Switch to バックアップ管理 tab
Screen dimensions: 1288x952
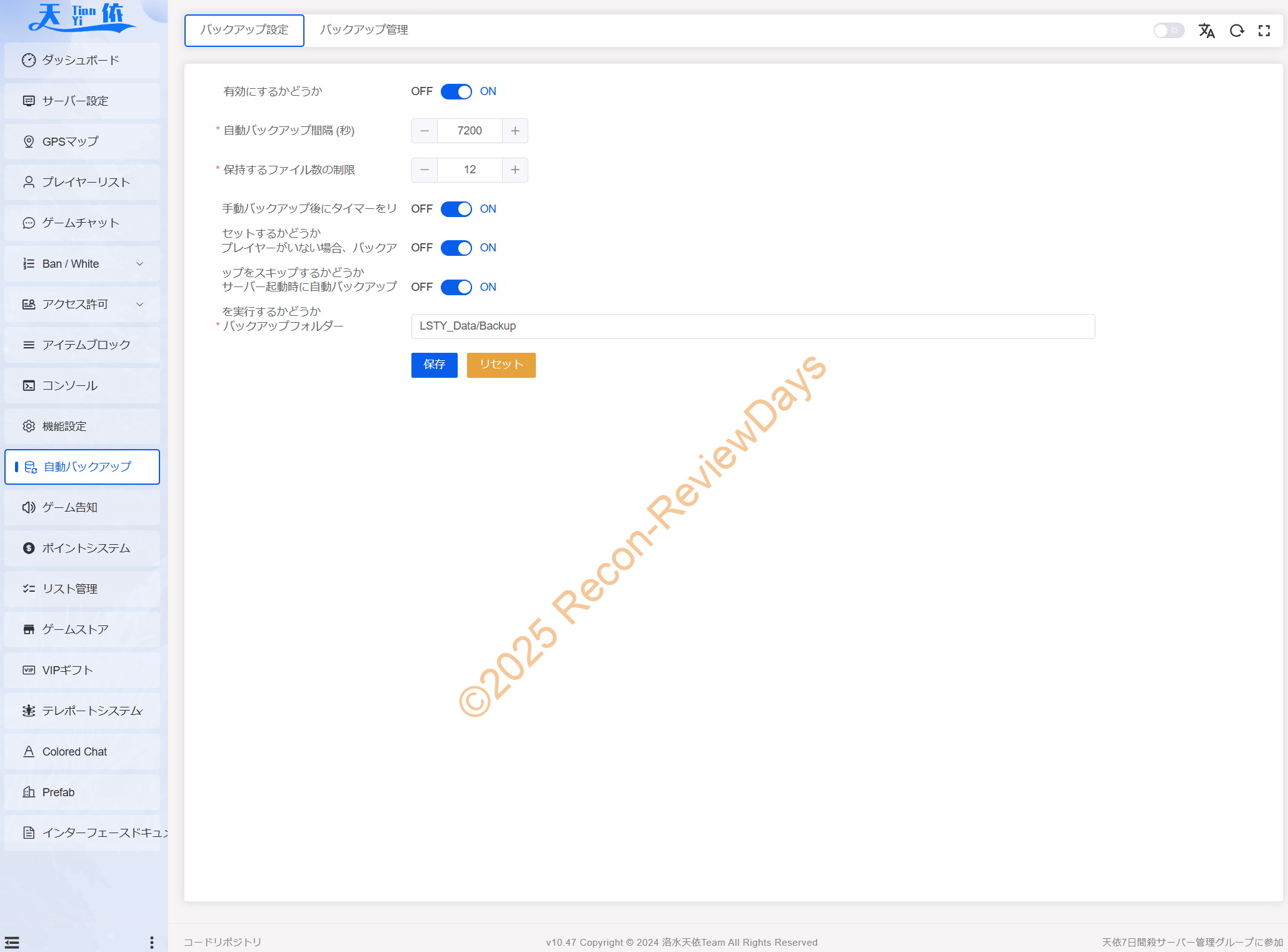(364, 30)
